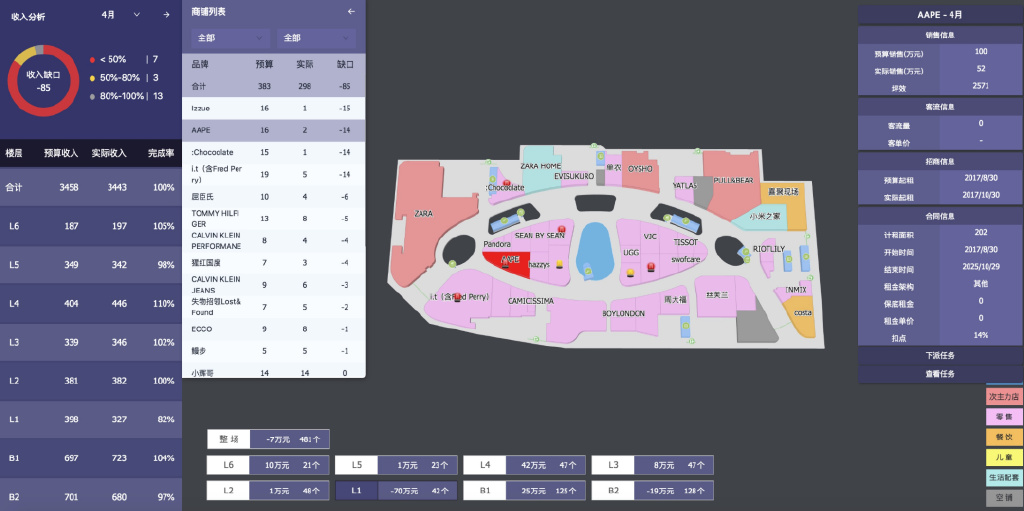The height and width of the screenshot is (511, 1024).
Task: Click the red alarm icon on SEAN BY SEAN
Action: pos(561,229)
